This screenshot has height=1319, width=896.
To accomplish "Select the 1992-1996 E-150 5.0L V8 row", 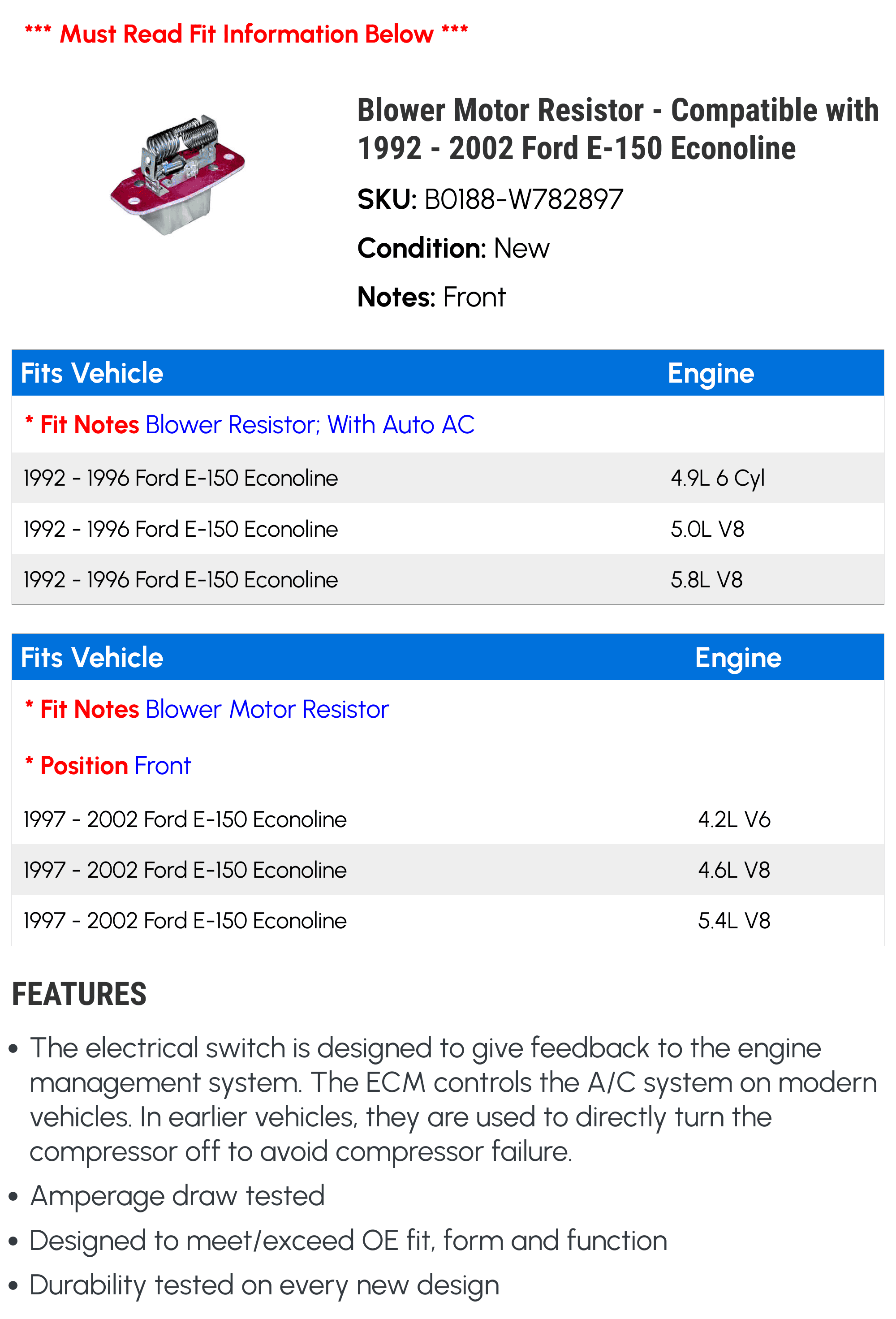I will [x=448, y=529].
